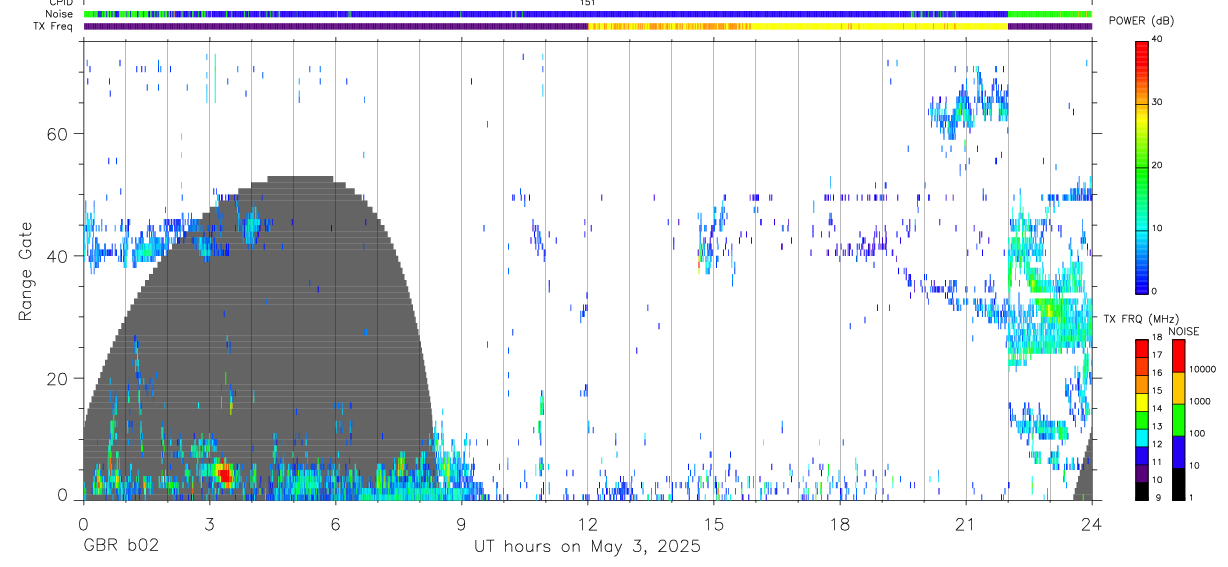This screenshot has height=567, width=1228.
Task: Click the '10000' tick on the NOISE scale
Action: click(x=1204, y=369)
